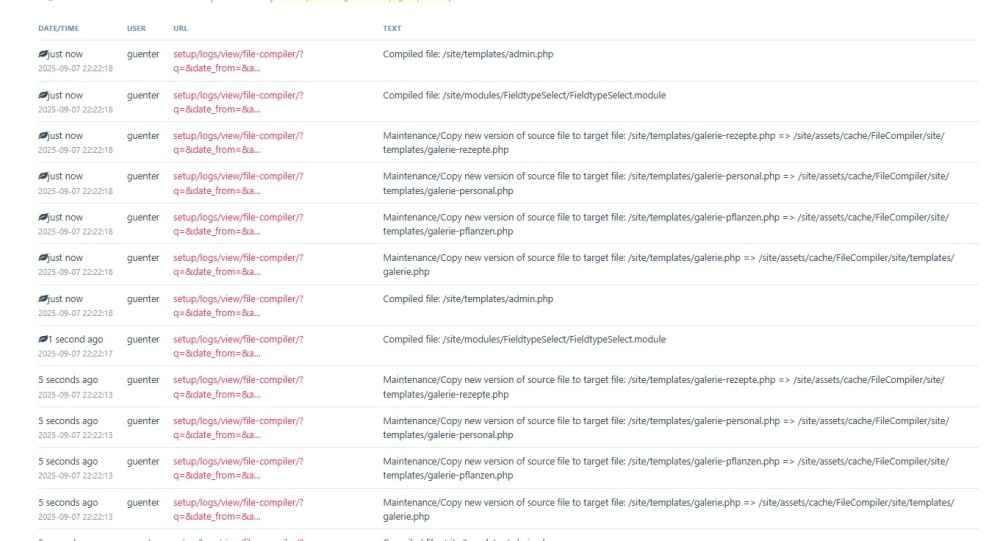Click the URL column header
This screenshot has width=1000, height=541.
point(180,28)
